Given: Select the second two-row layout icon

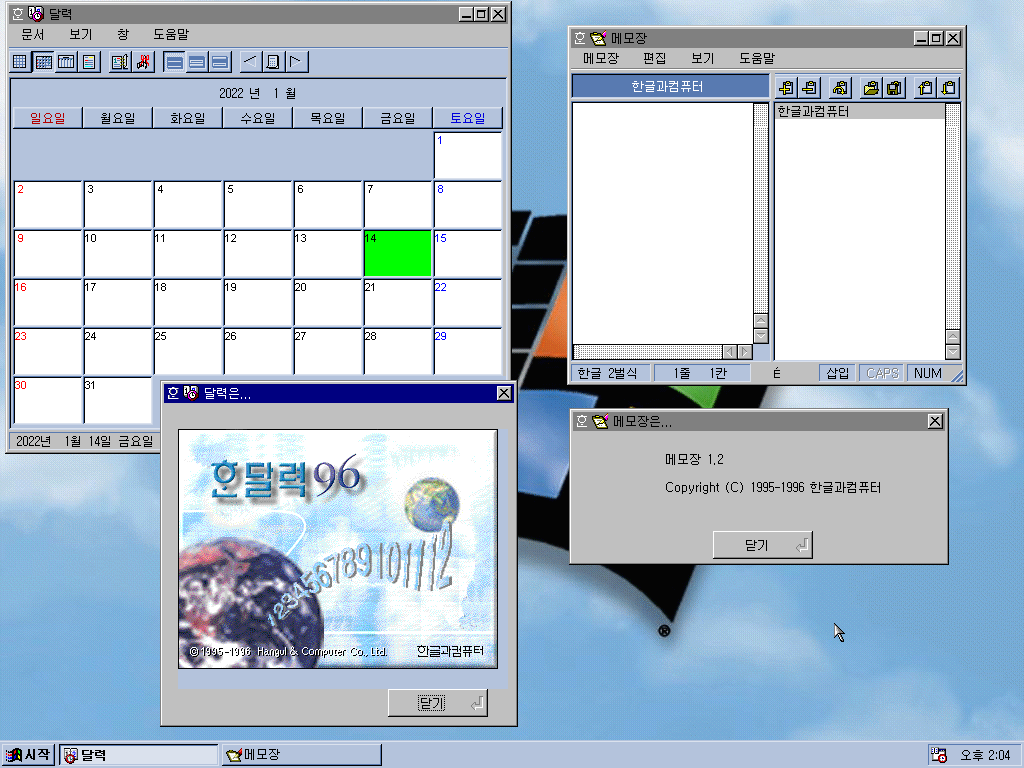Looking at the screenshot, I should (197, 62).
